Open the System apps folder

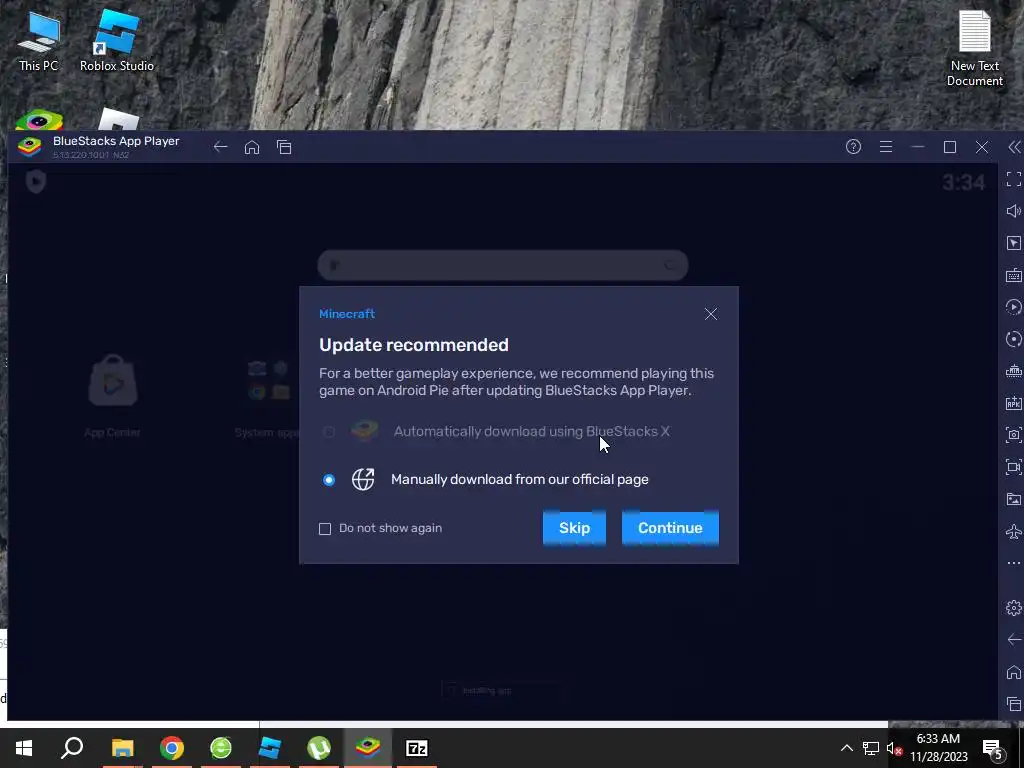[268, 398]
